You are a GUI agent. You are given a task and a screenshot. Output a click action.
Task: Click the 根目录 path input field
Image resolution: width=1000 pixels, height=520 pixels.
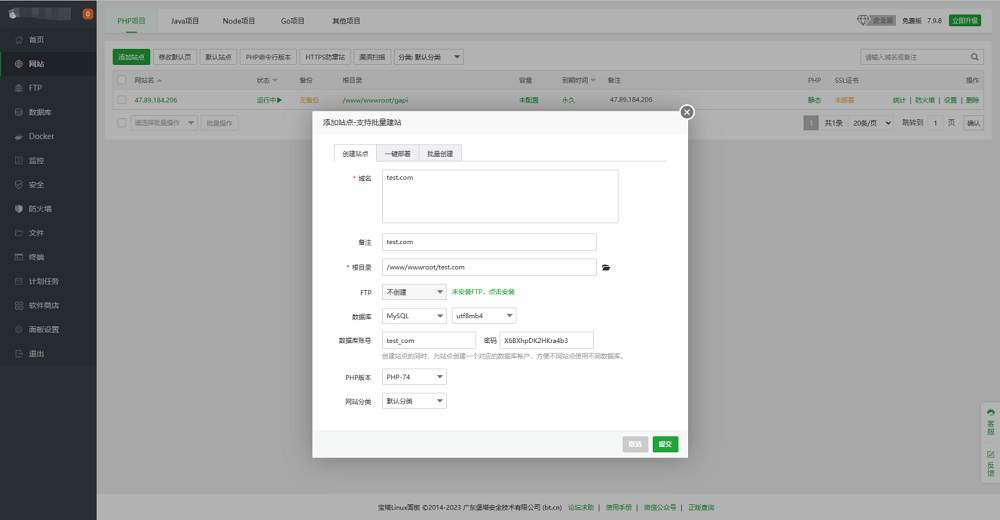point(489,267)
